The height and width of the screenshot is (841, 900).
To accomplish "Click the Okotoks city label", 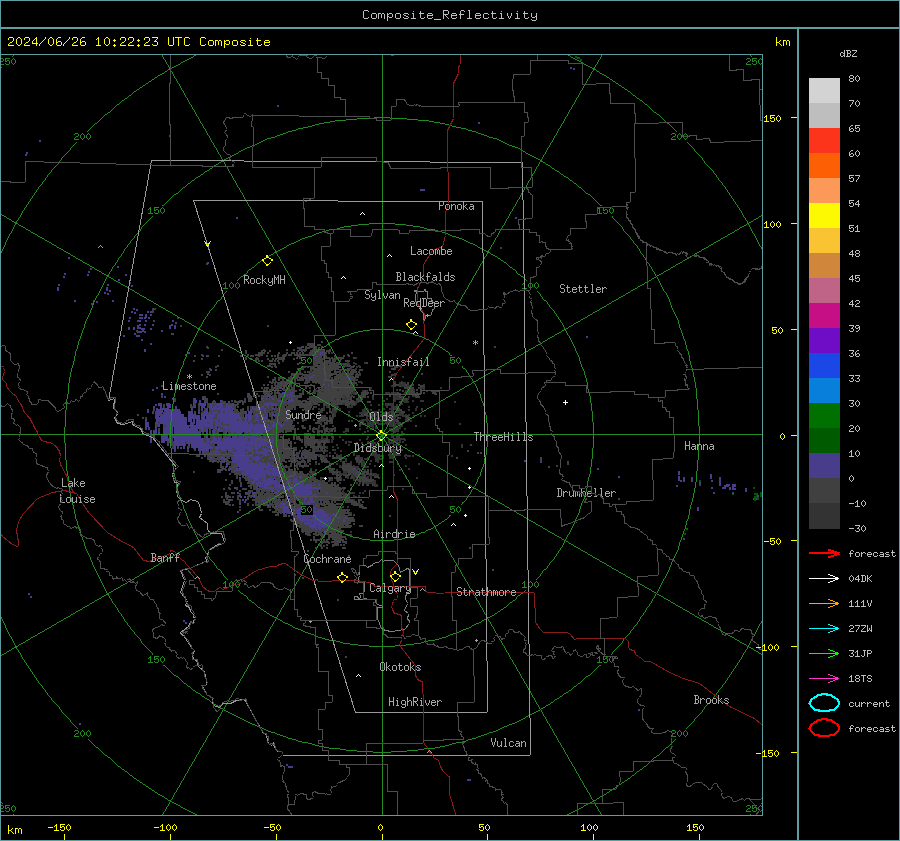I will (x=400, y=667).
